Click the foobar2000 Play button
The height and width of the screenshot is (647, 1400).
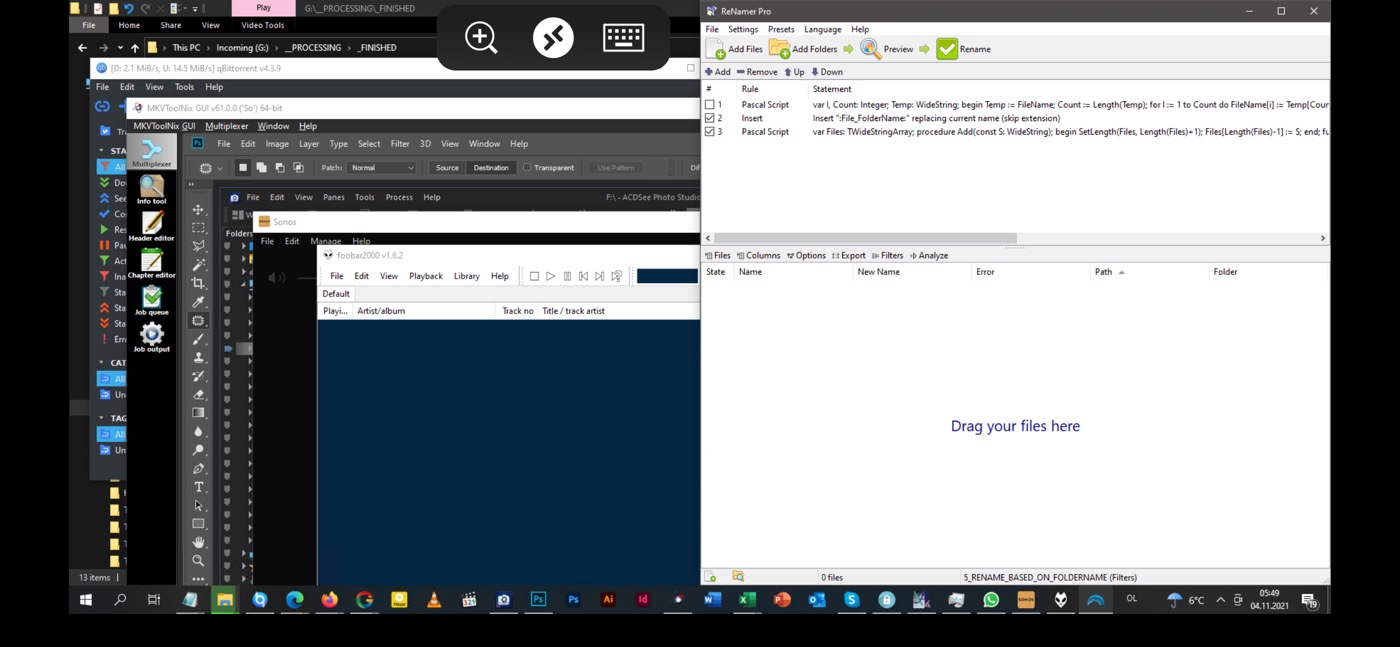[x=550, y=276]
